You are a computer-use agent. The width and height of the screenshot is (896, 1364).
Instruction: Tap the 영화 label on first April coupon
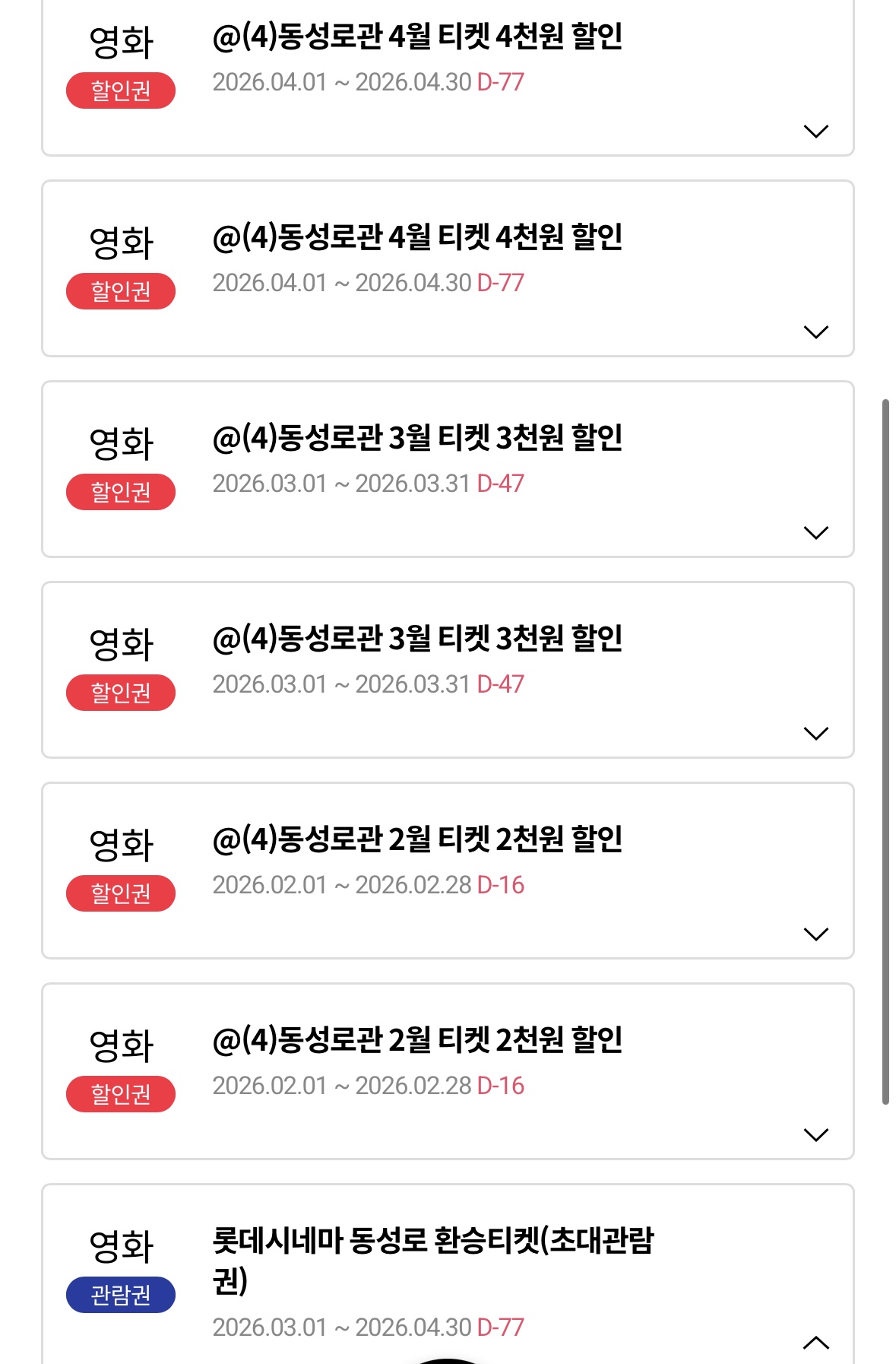pyautogui.click(x=122, y=43)
